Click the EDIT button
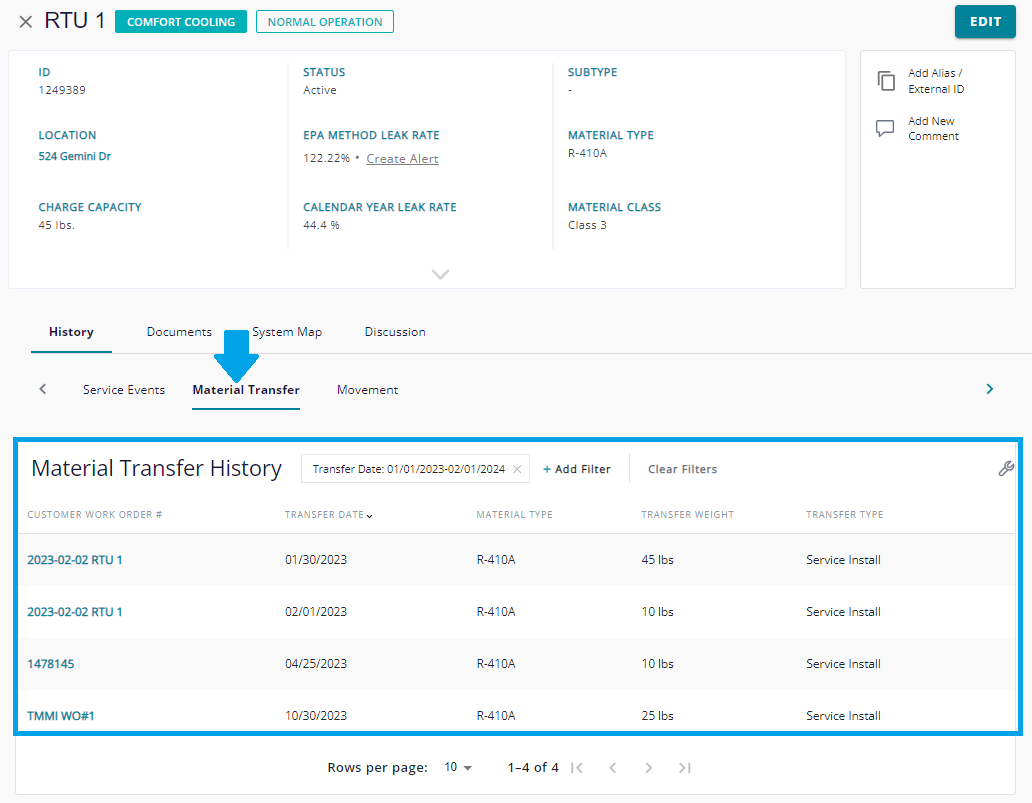 (985, 22)
